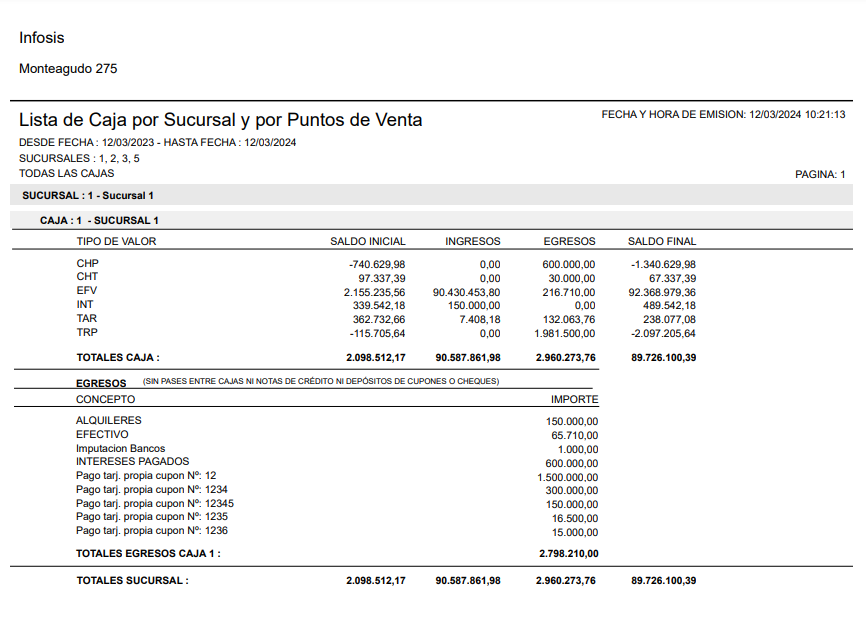This screenshot has height=638, width=866.
Task: Click Pago tarj. propia cupon Nº: 12
Action: [146, 476]
